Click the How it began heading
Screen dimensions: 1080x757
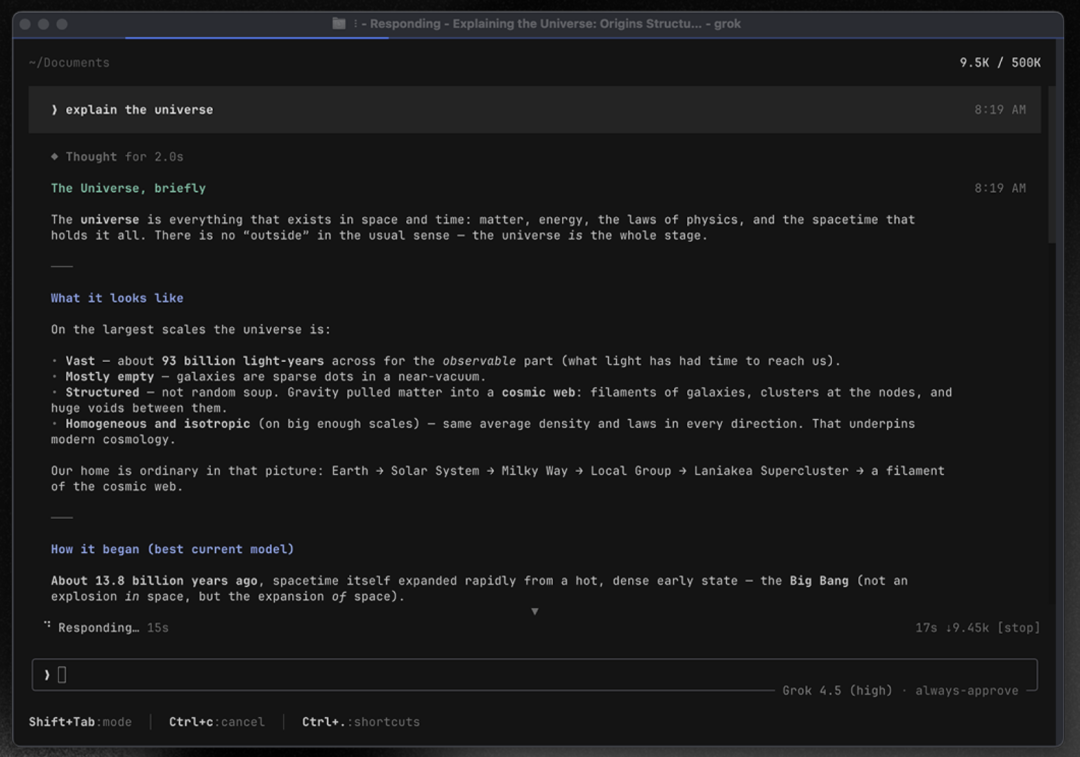[x=172, y=549]
